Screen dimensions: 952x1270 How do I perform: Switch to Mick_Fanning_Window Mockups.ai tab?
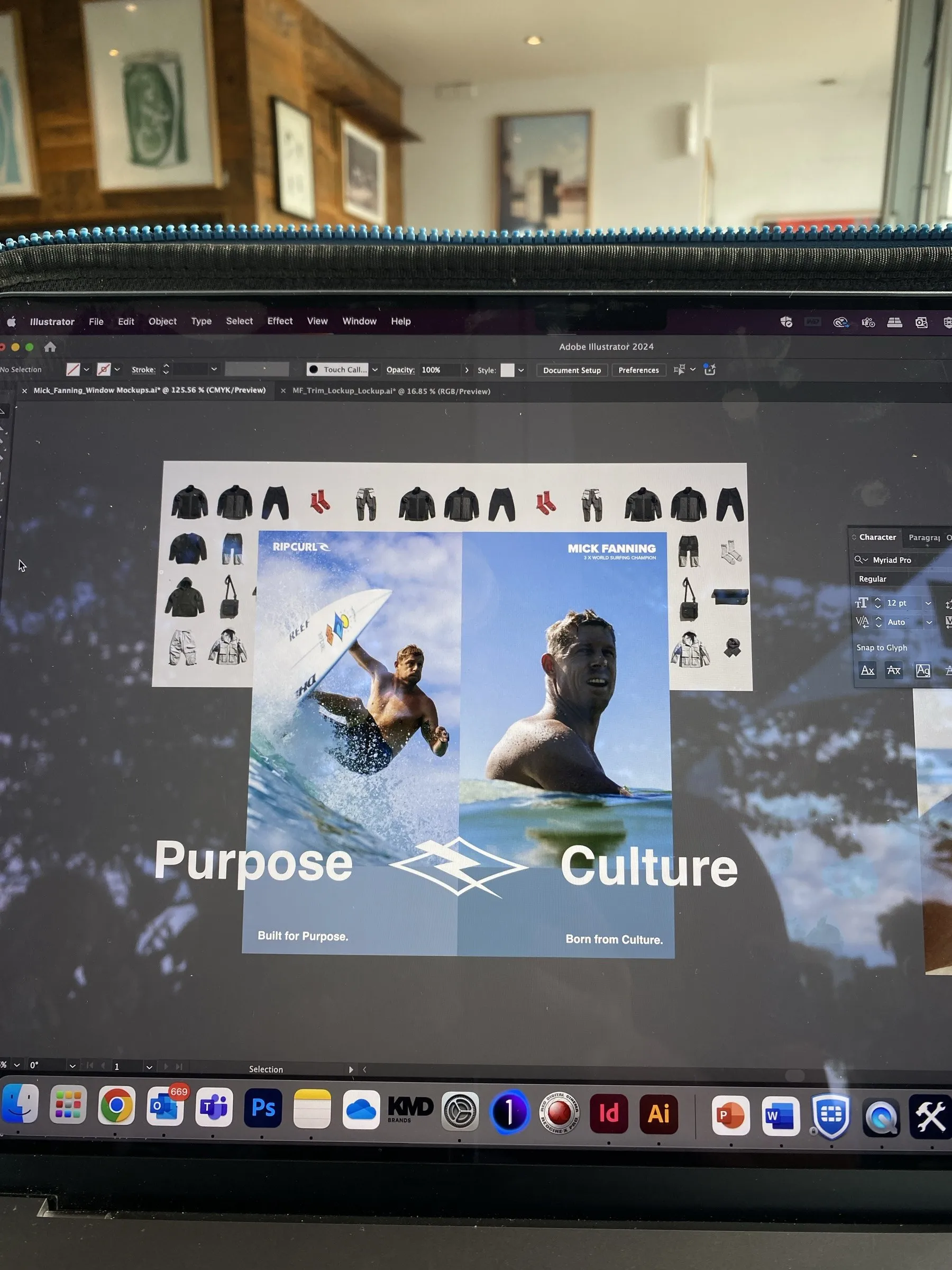(149, 391)
